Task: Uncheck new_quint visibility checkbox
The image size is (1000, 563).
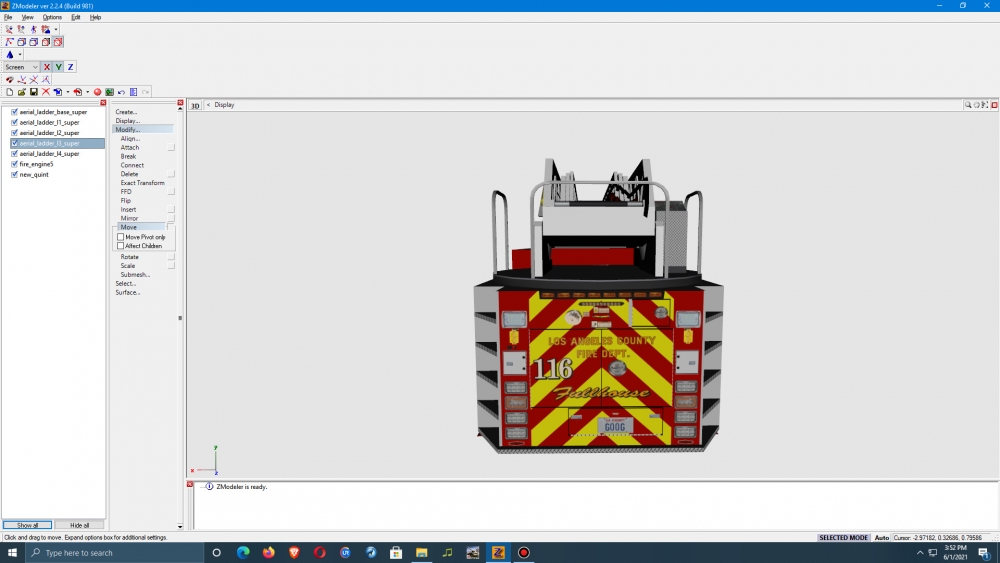Action: [x=15, y=175]
